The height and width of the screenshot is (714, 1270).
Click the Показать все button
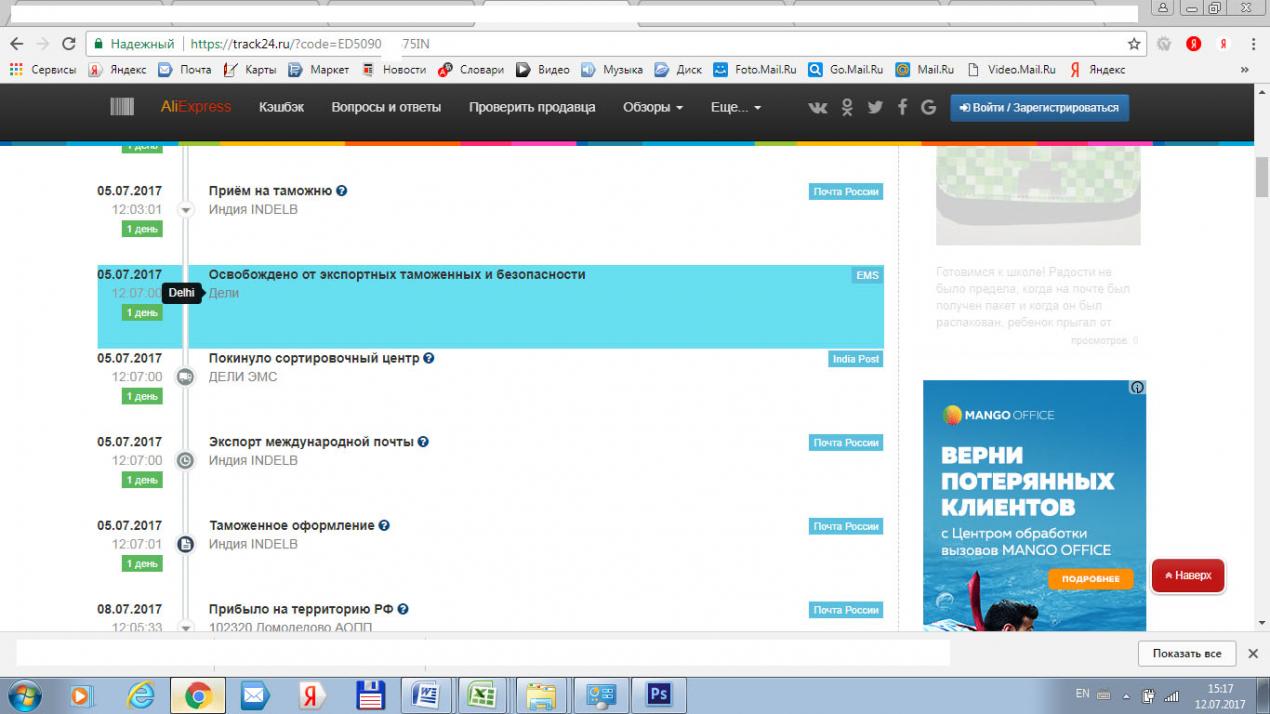1186,653
